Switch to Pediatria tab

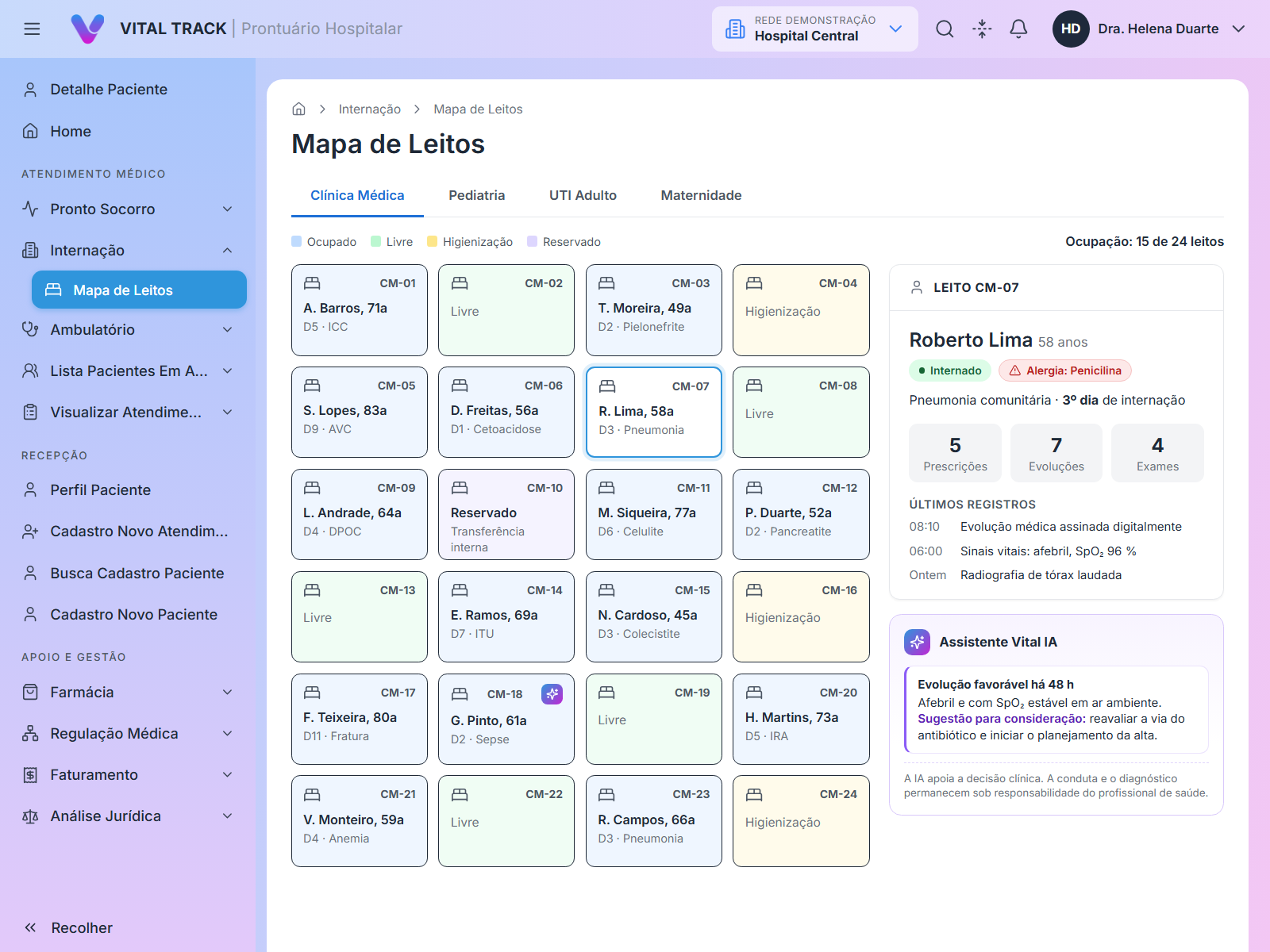coord(476,195)
